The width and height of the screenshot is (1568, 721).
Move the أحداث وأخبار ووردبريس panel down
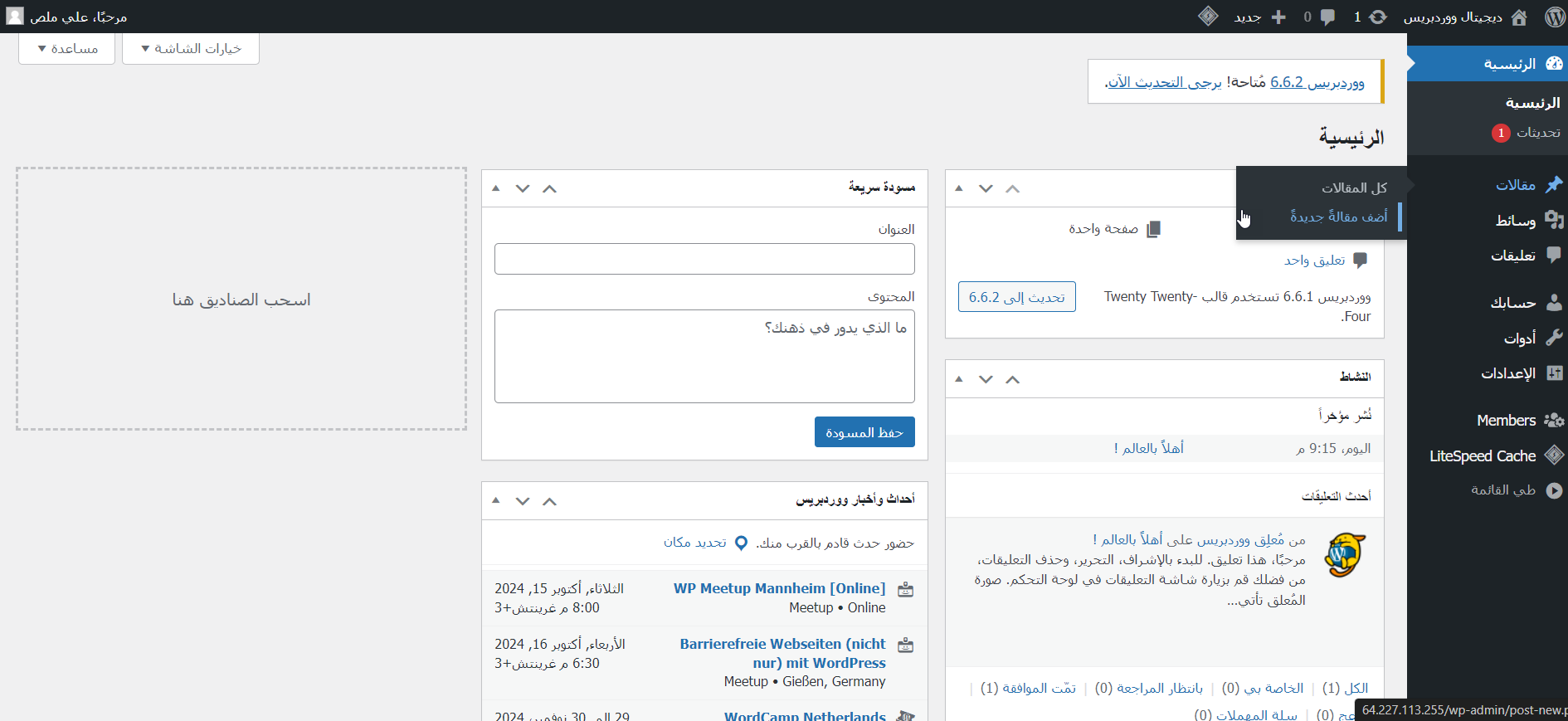(523, 501)
